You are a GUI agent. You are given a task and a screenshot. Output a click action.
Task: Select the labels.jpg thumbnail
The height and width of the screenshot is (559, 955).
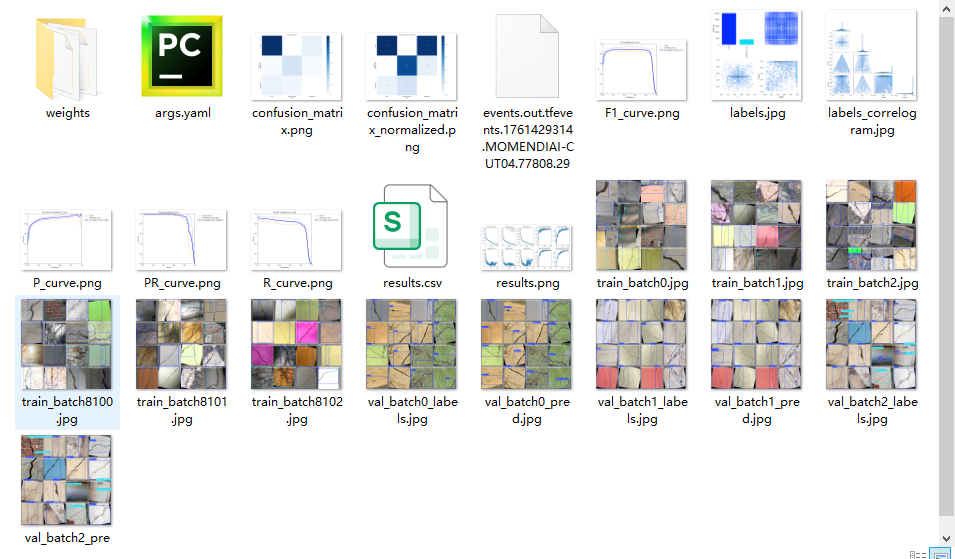[x=756, y=55]
